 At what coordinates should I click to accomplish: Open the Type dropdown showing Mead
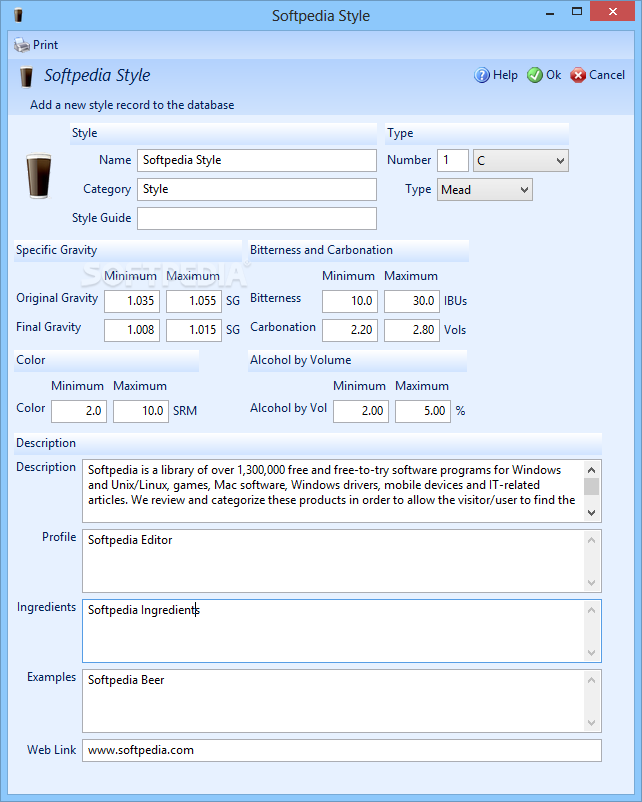484,190
